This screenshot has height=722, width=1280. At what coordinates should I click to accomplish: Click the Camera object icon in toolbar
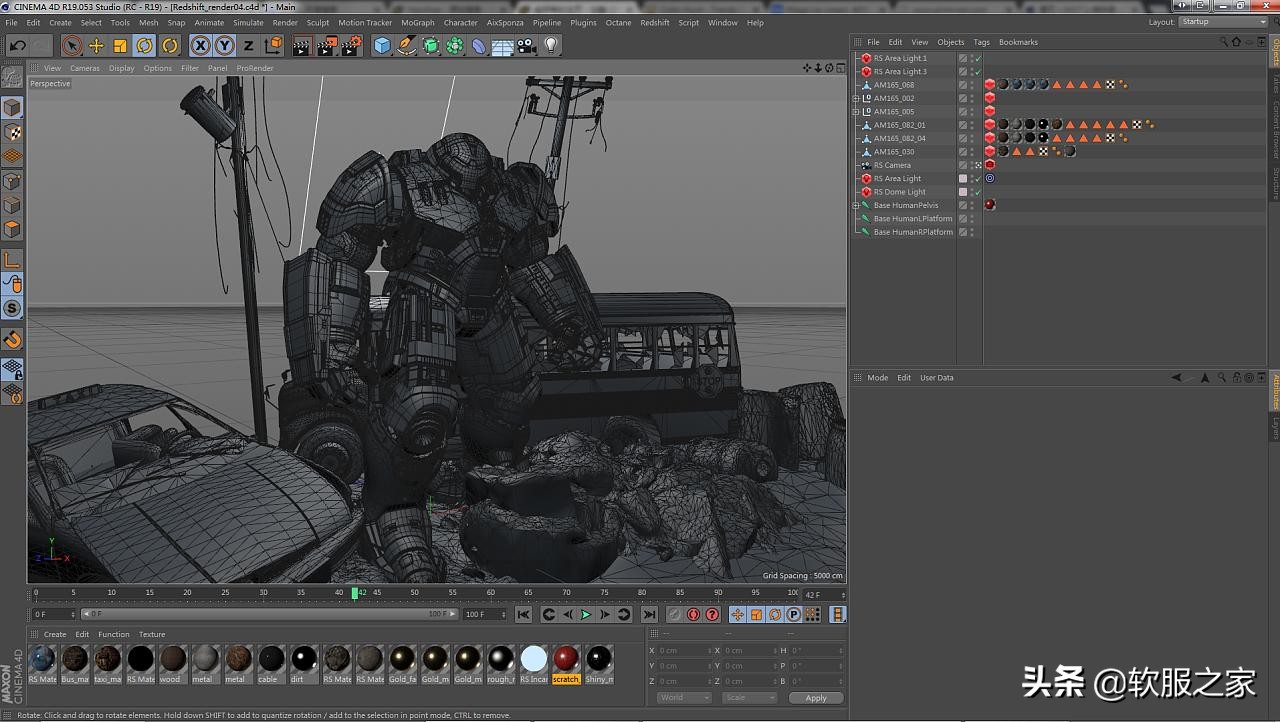pos(526,45)
